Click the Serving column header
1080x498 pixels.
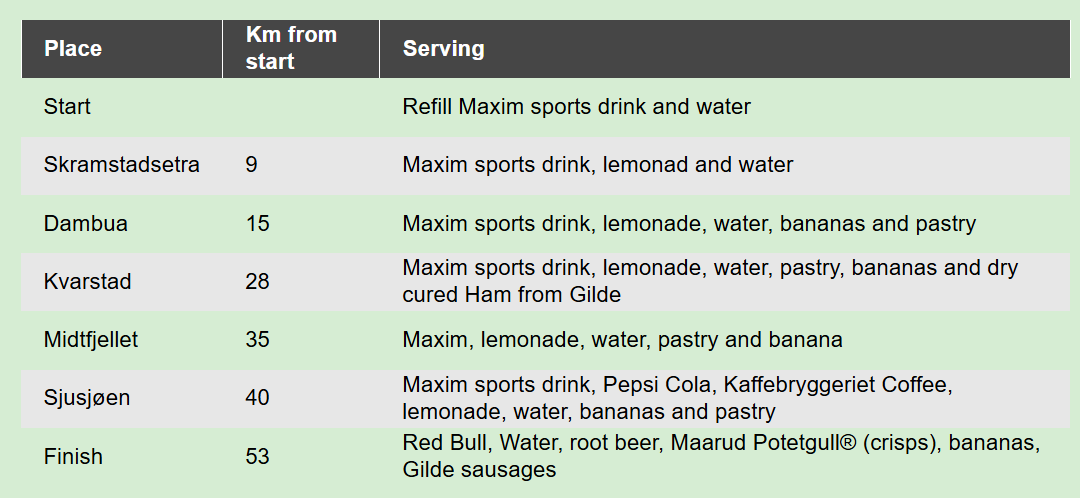coord(444,49)
